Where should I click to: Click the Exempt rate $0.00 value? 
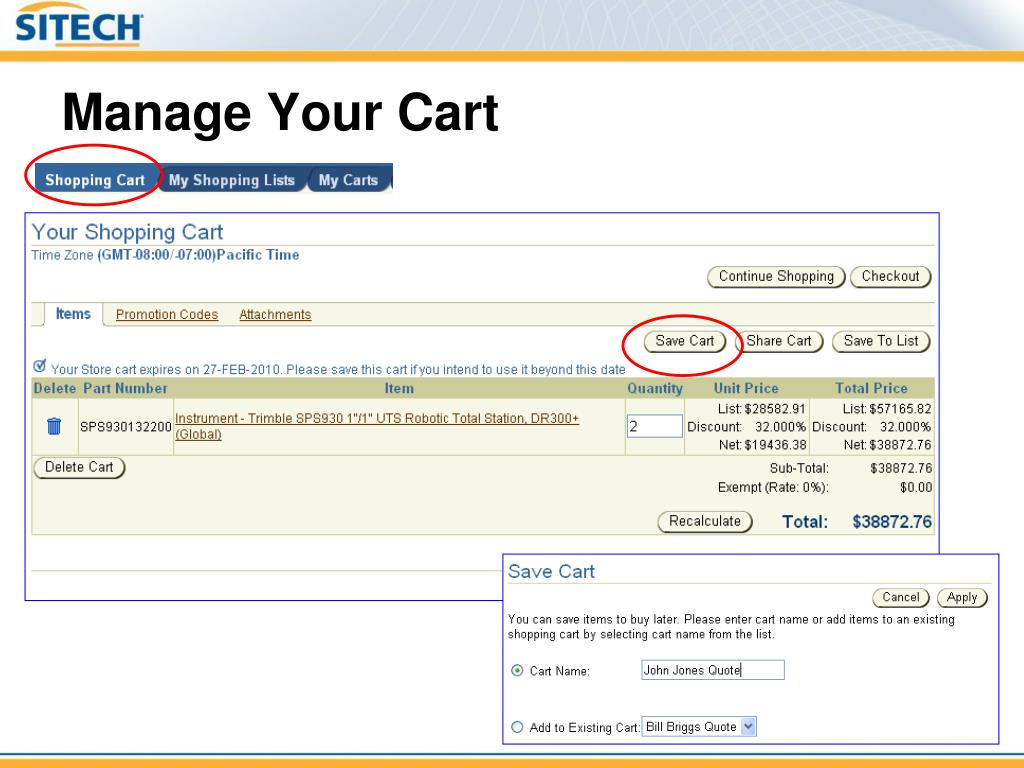click(916, 487)
